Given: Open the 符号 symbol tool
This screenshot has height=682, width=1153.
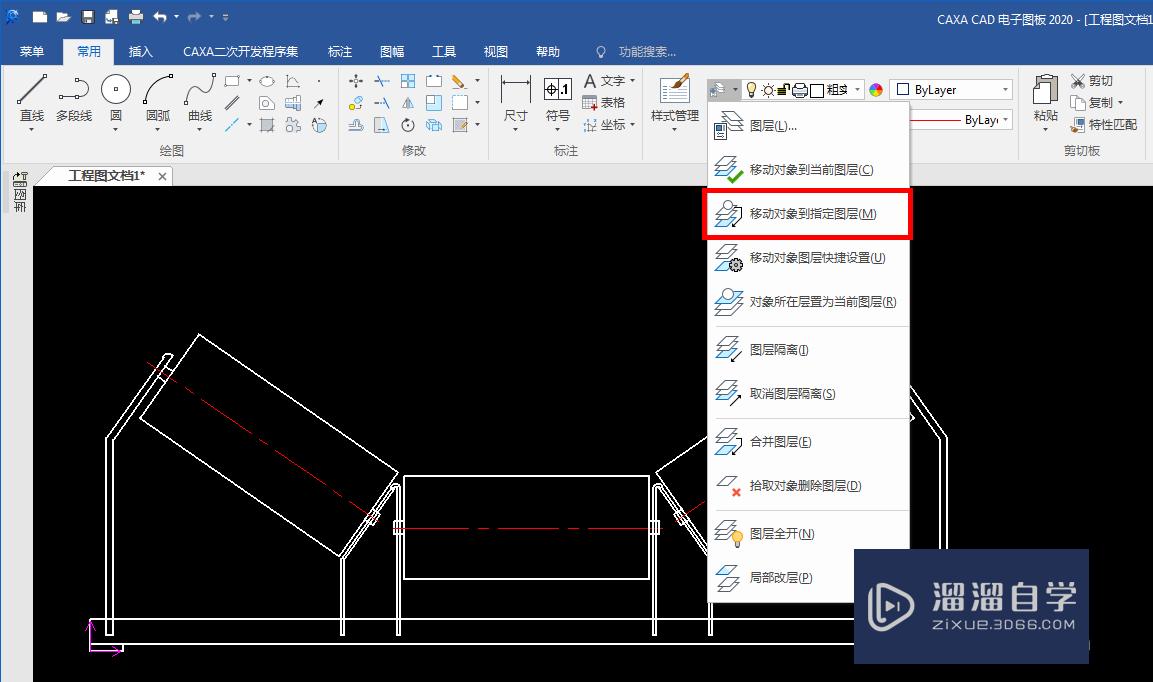Looking at the screenshot, I should (x=557, y=98).
